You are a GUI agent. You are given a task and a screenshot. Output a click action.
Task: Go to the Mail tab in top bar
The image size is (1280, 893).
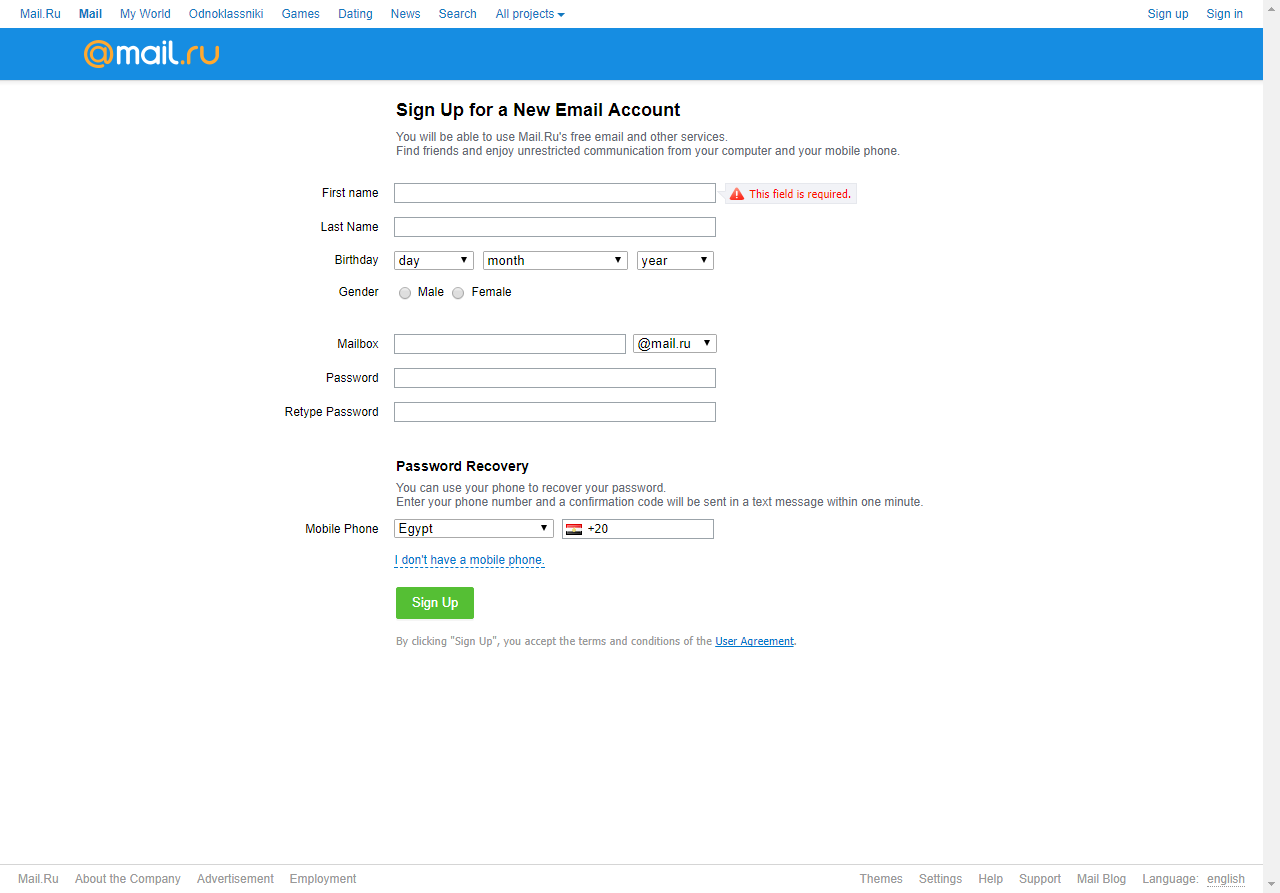90,14
